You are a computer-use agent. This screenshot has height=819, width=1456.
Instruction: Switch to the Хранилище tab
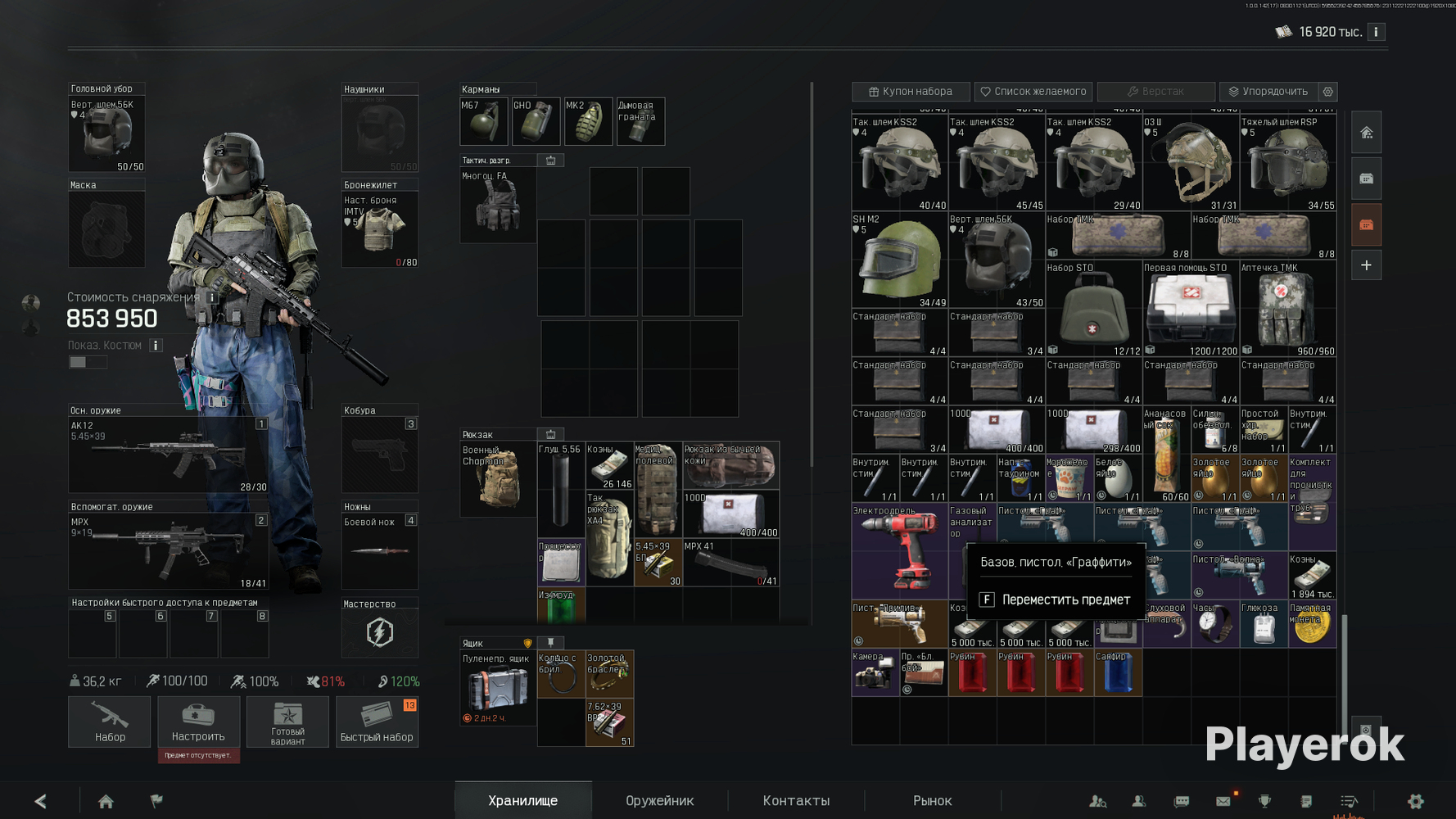pos(523,800)
